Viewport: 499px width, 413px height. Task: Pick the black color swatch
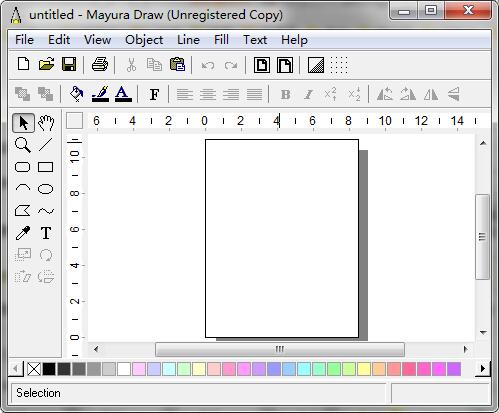(x=49, y=369)
